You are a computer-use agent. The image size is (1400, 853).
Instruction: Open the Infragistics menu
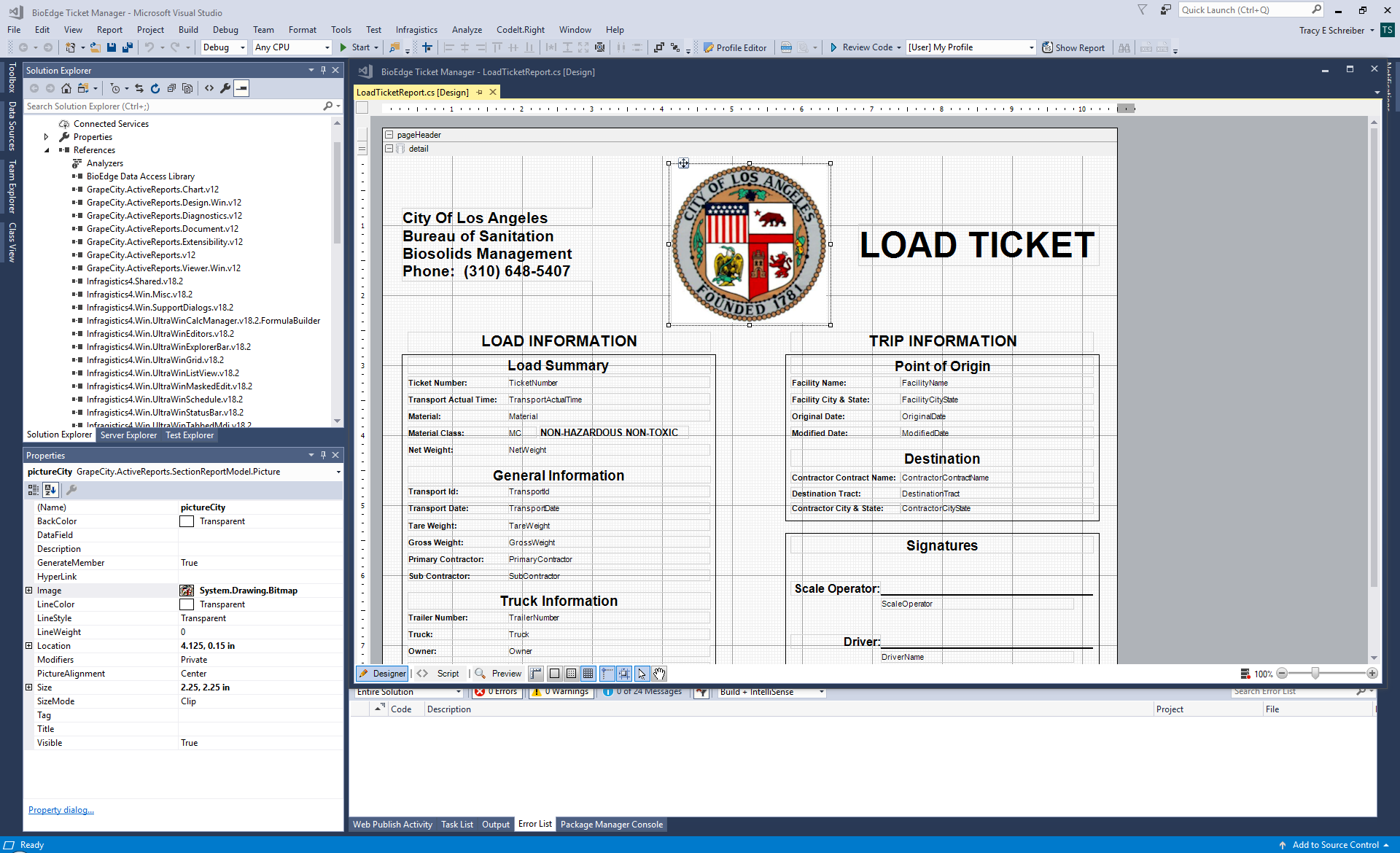point(416,30)
